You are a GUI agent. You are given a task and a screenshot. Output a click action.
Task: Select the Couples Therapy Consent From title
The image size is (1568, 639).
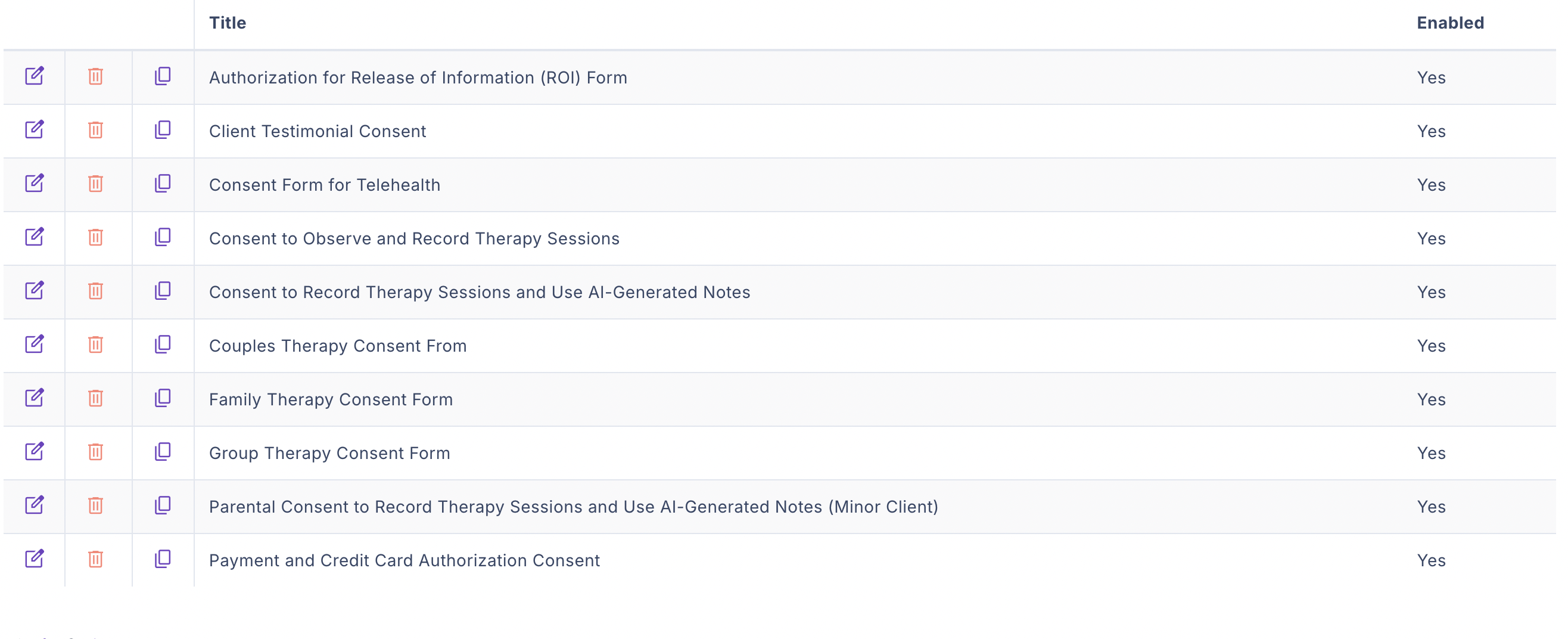click(338, 346)
